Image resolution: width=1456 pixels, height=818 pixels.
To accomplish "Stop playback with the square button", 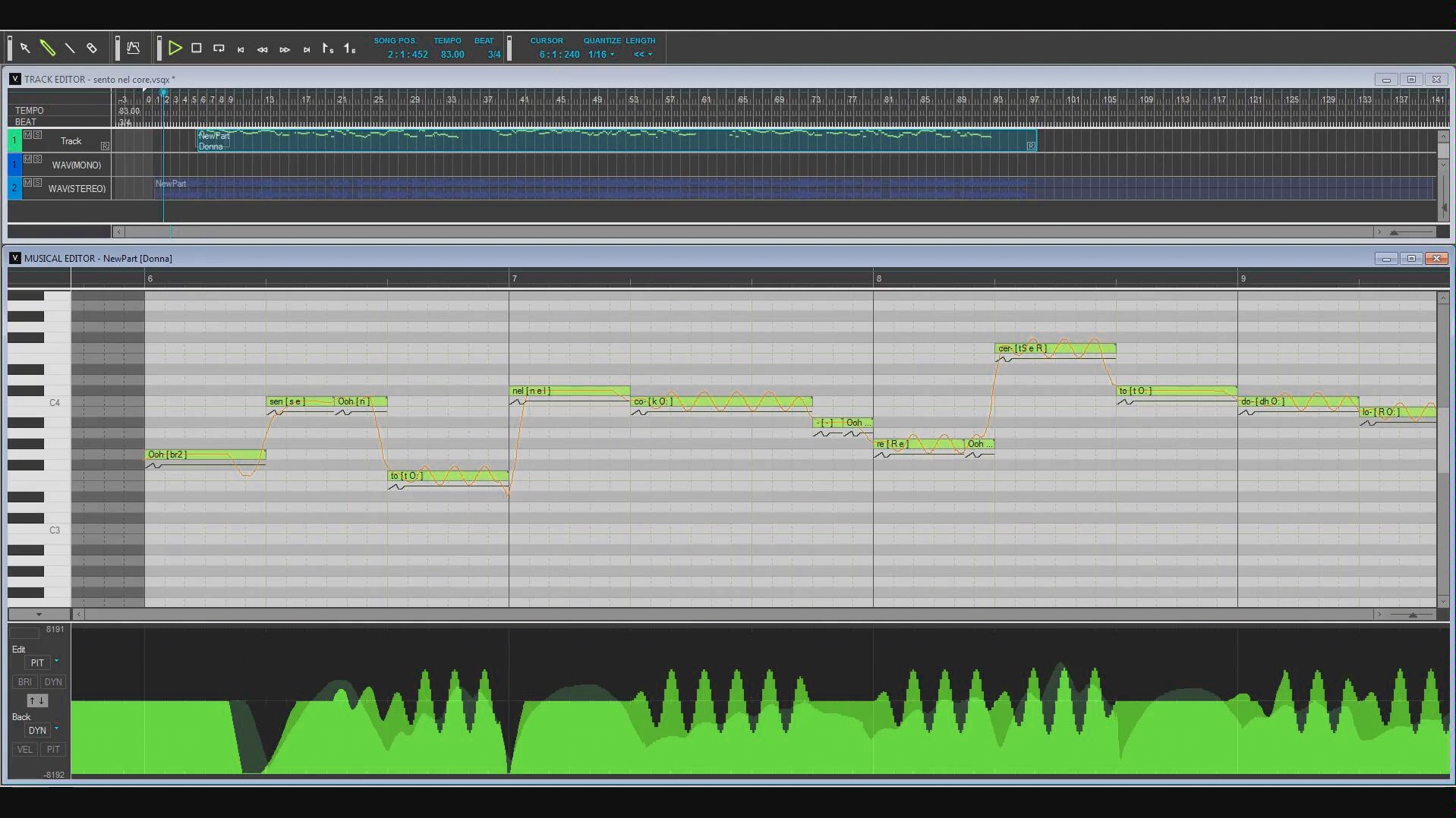I will 197,48.
